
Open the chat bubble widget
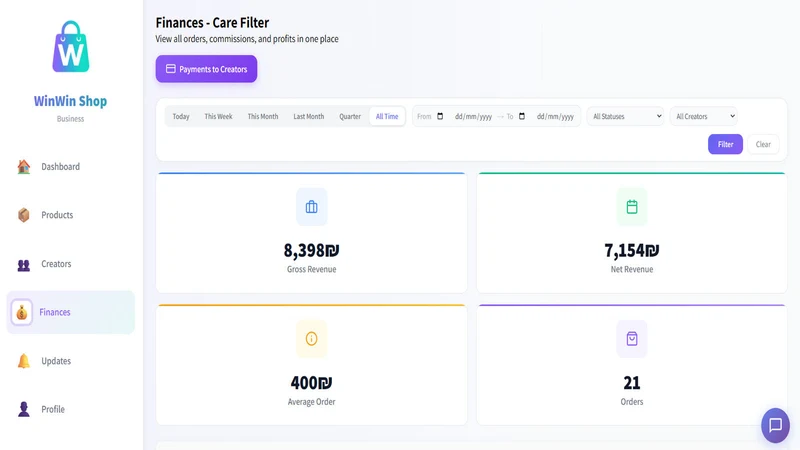coord(776,425)
